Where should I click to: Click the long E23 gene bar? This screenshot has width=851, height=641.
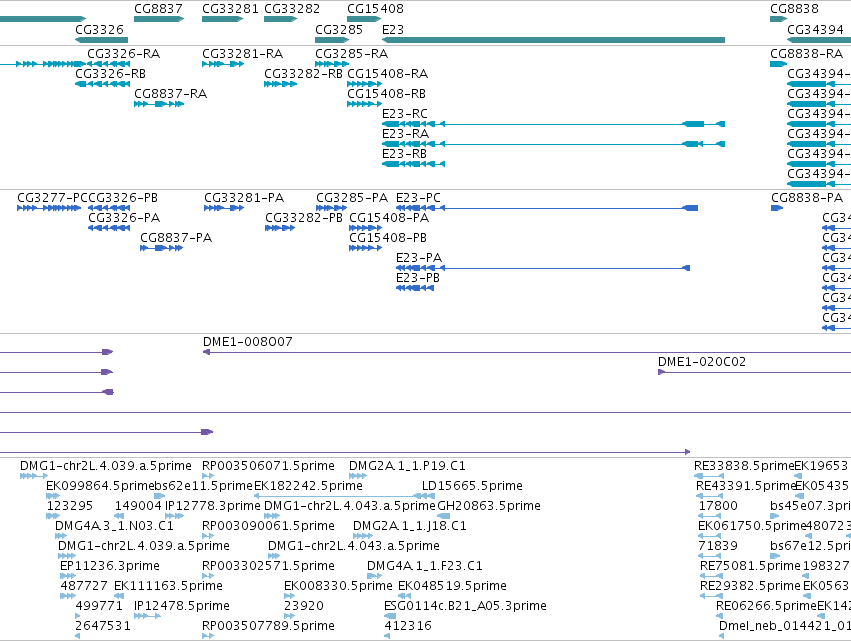click(x=554, y=40)
